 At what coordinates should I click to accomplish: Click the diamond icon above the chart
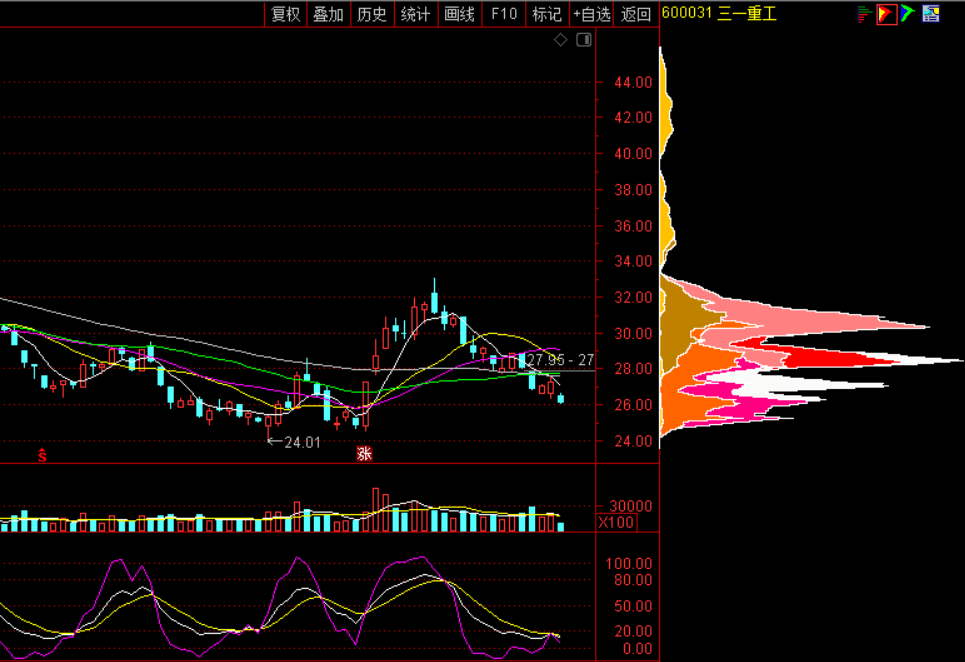click(560, 40)
